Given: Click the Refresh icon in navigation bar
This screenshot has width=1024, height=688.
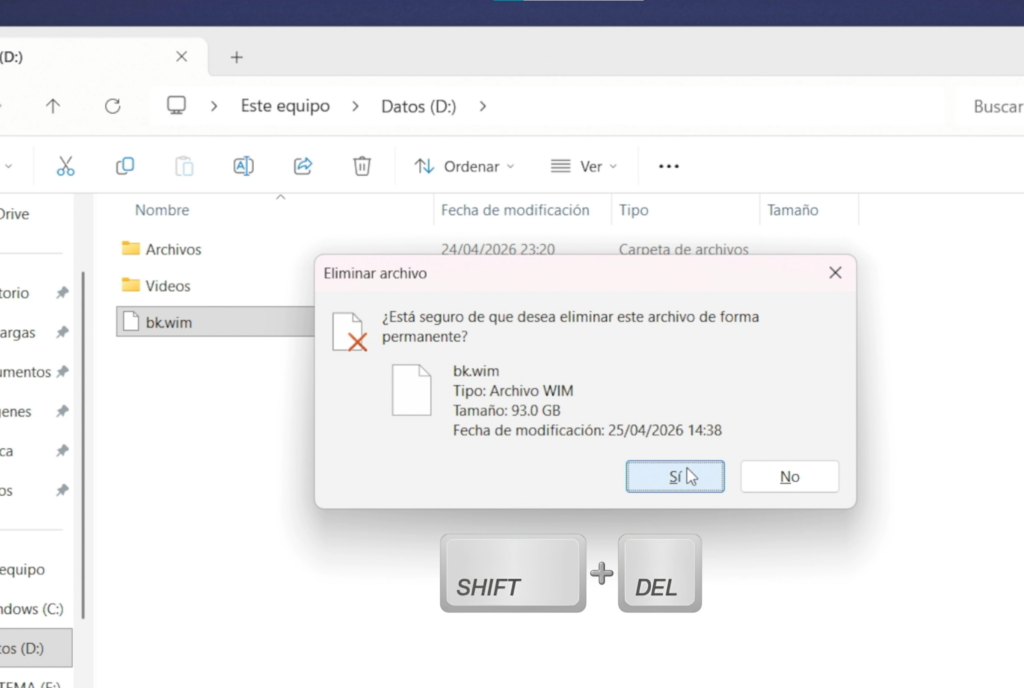Looking at the screenshot, I should click(x=113, y=106).
